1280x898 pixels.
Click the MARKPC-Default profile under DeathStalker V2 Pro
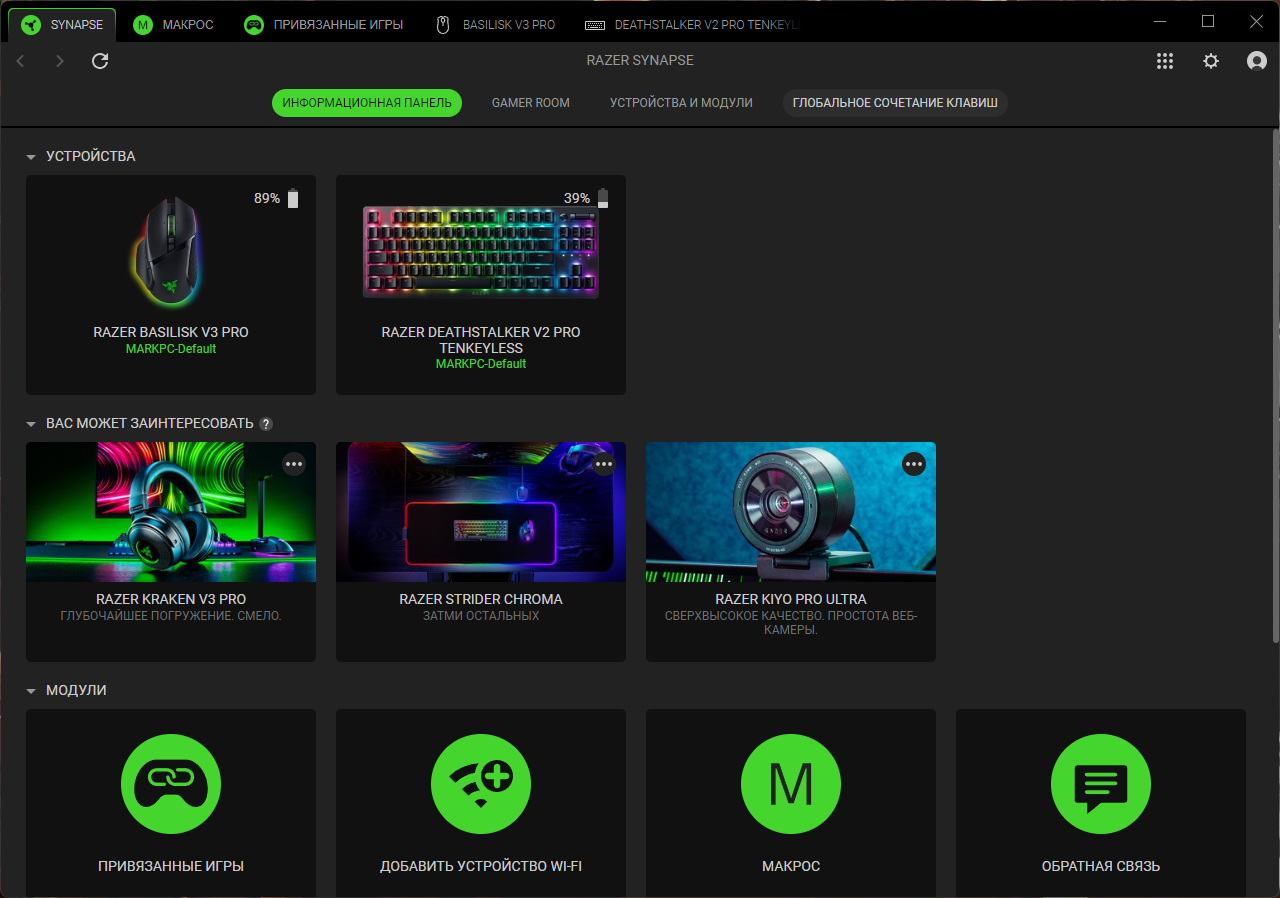tap(481, 364)
